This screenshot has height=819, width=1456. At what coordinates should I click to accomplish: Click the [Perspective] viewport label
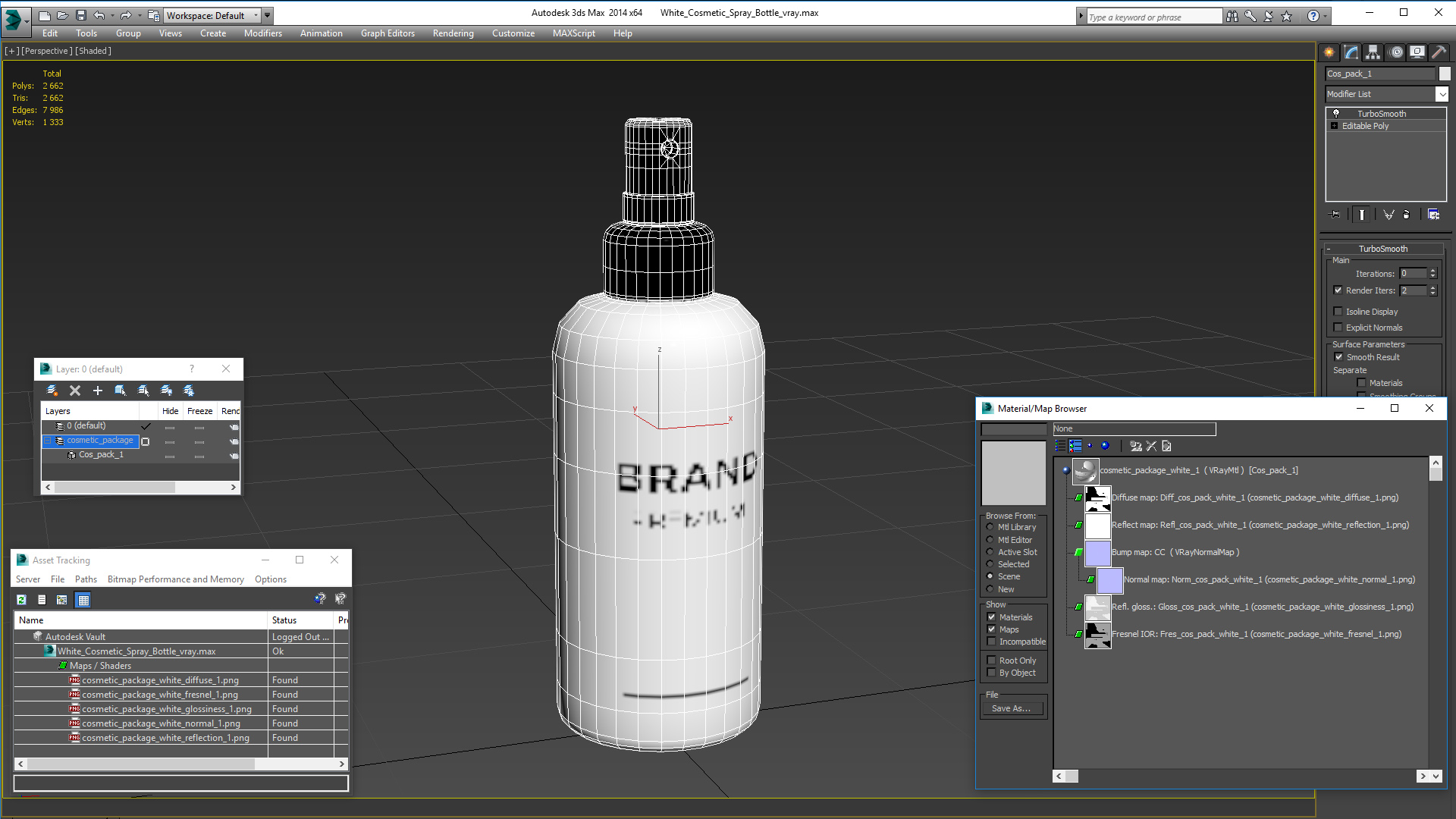(x=47, y=51)
